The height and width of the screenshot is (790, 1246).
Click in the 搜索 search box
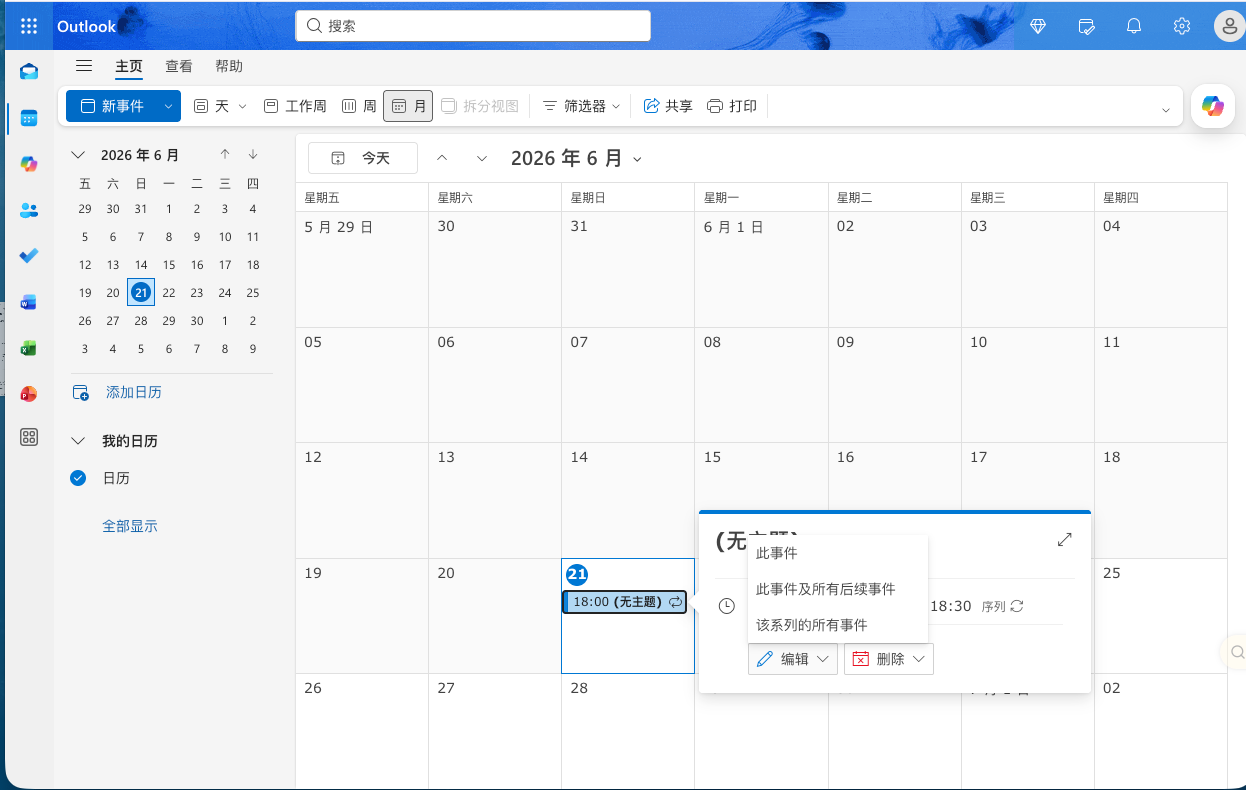point(473,26)
